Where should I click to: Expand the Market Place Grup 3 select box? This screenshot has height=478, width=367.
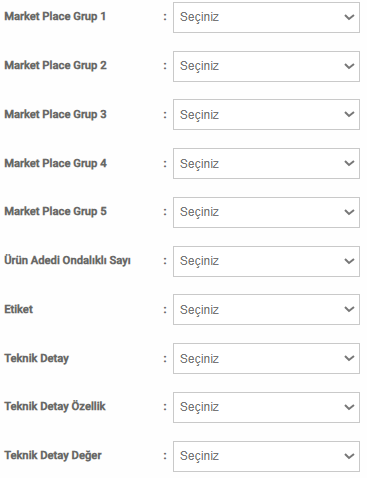click(266, 115)
